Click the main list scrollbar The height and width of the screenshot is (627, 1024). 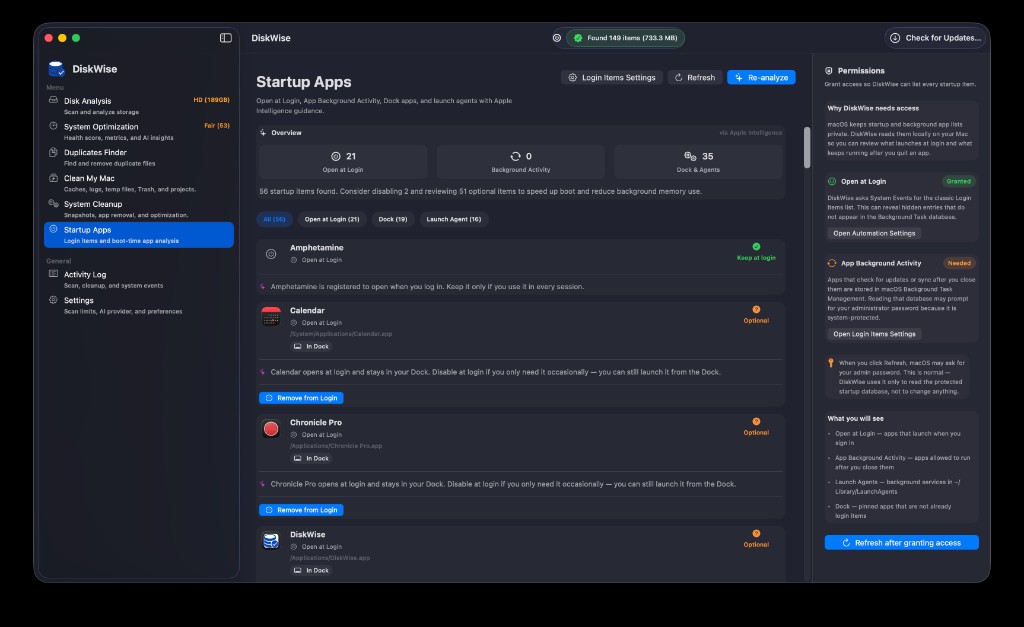(x=807, y=147)
